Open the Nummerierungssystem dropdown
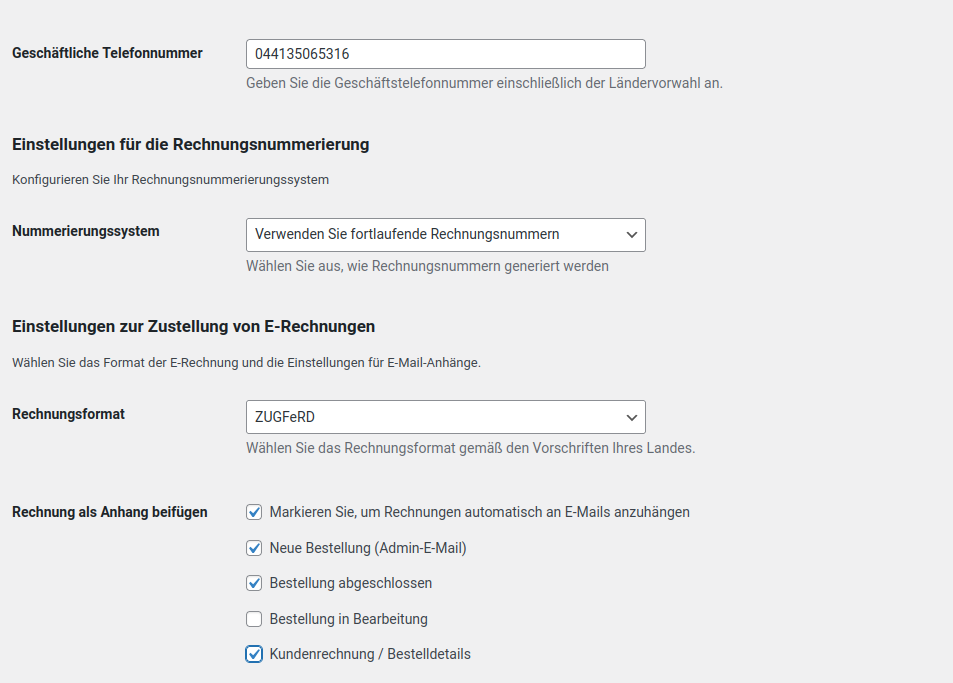This screenshot has width=953, height=683. pos(445,235)
